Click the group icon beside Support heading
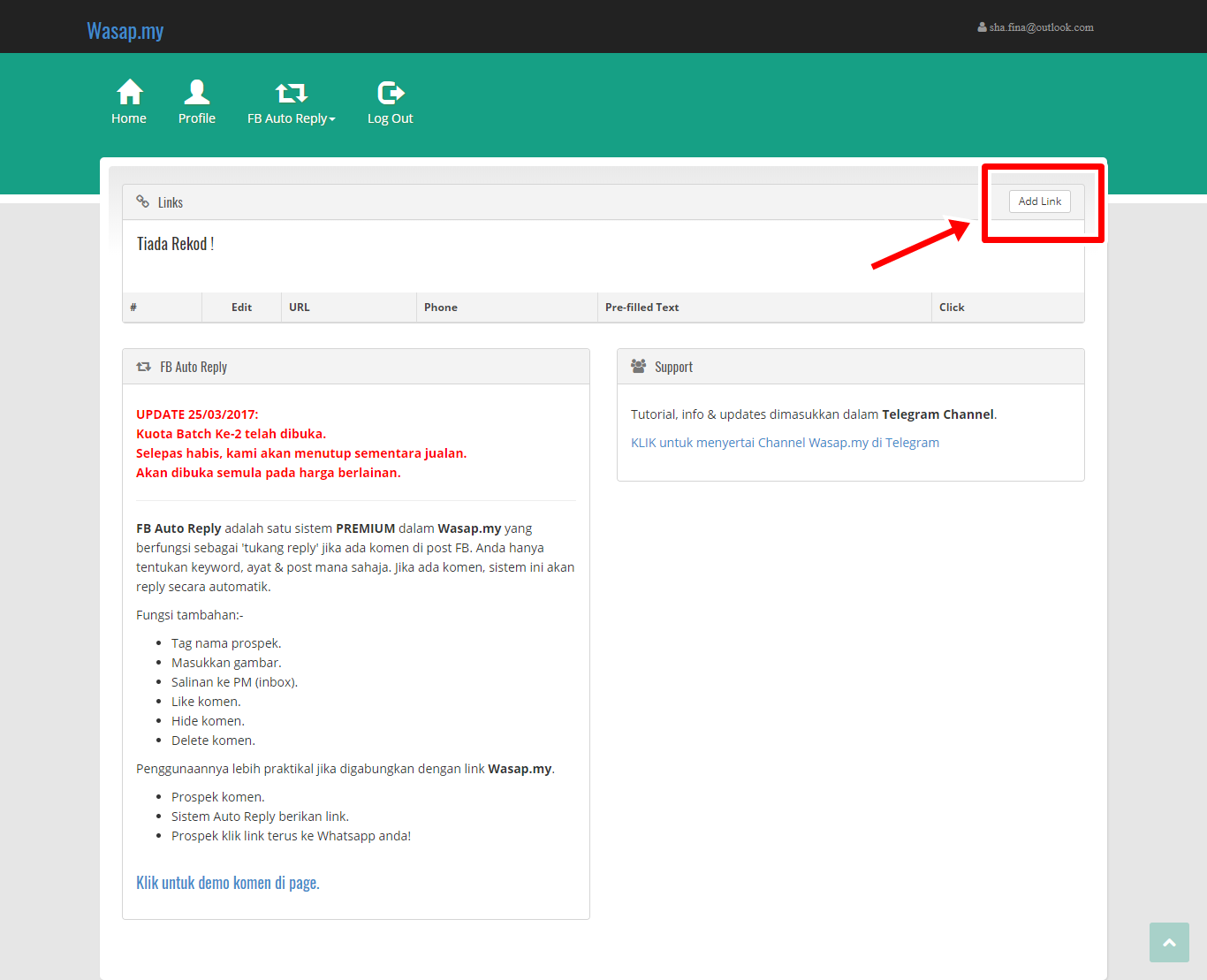Viewport: 1207px width, 980px height. tap(638, 366)
